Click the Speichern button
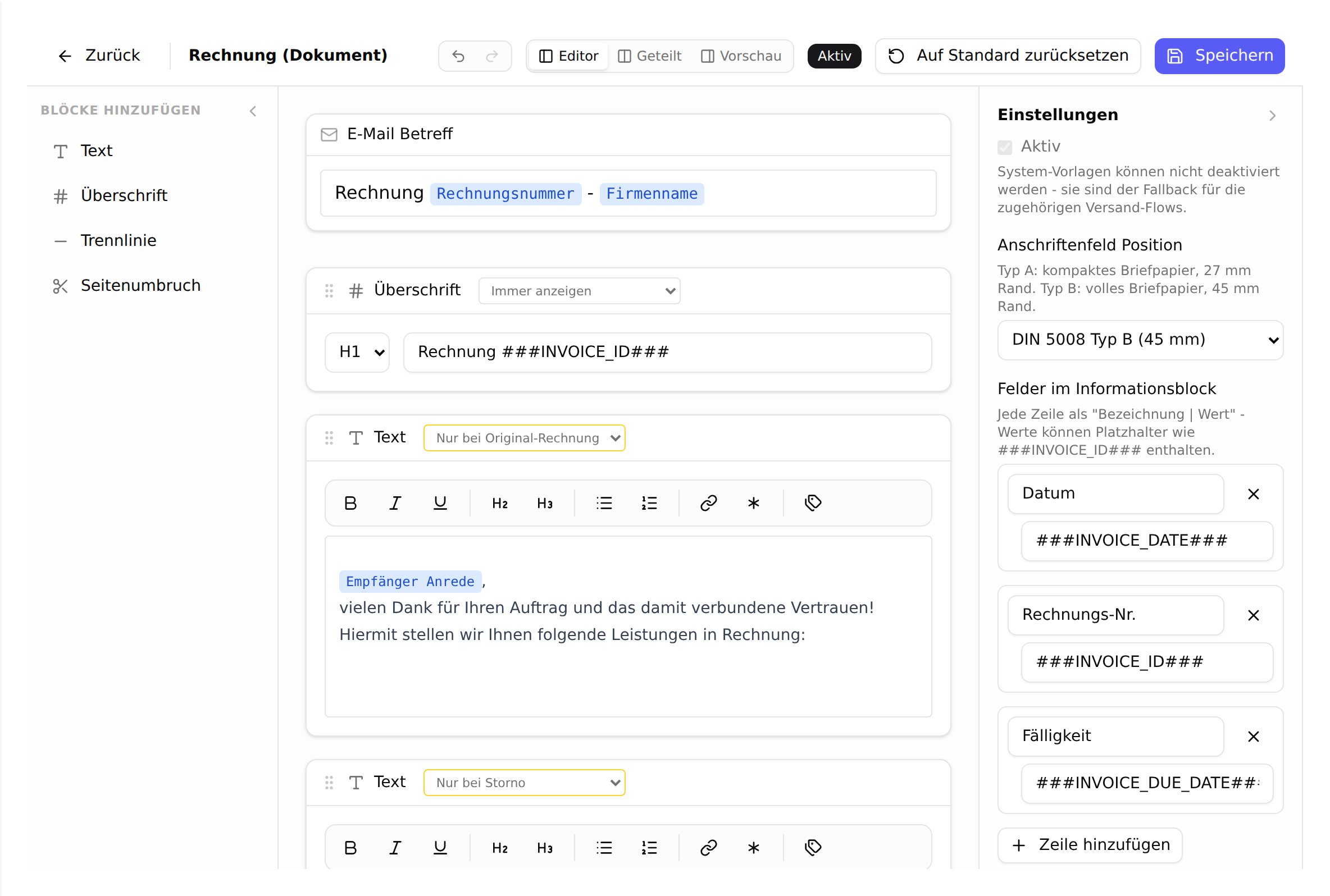The width and height of the screenshot is (1330, 896). tap(1219, 56)
